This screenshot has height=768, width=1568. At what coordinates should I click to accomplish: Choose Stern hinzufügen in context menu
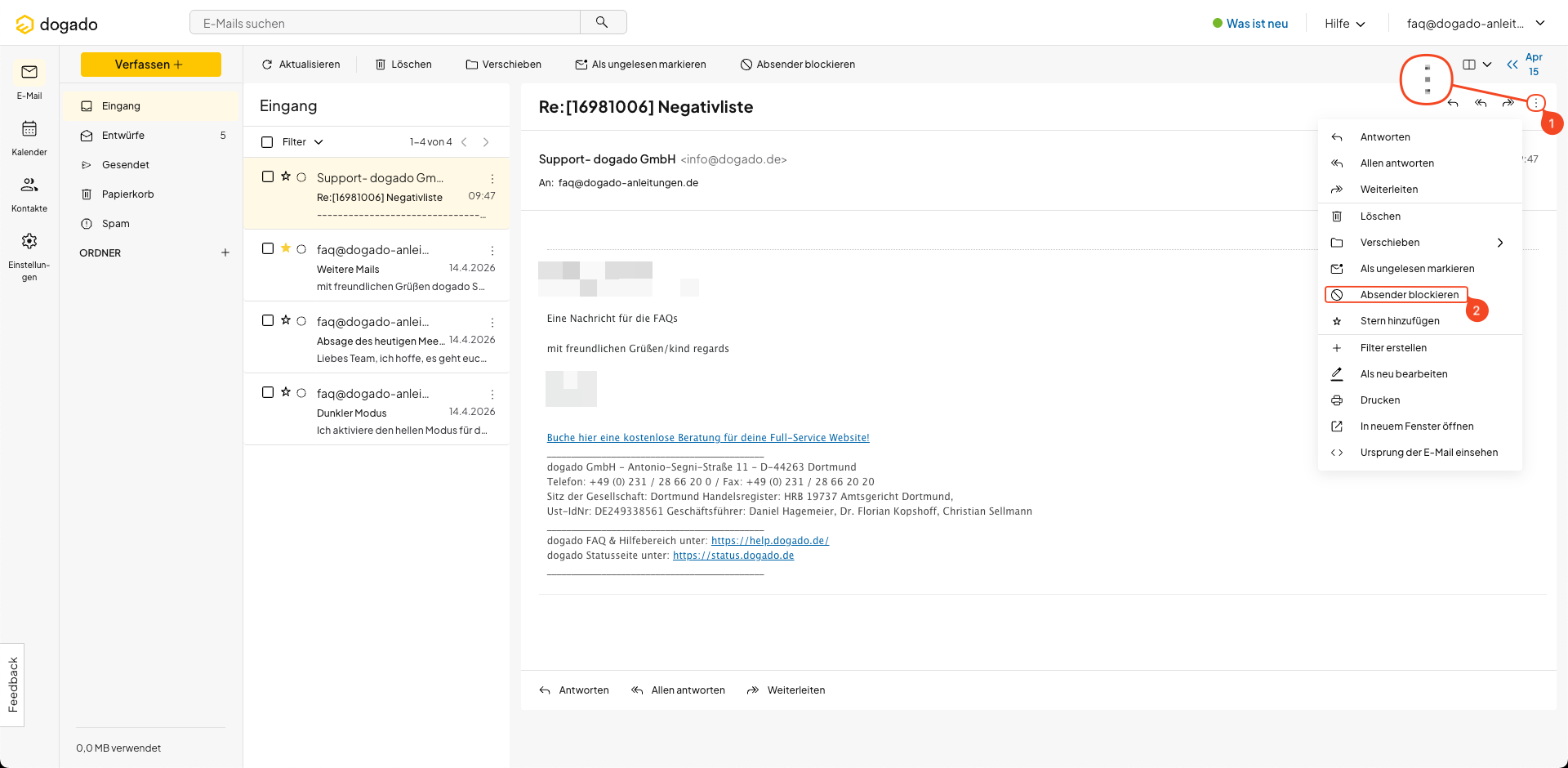pos(1419,321)
